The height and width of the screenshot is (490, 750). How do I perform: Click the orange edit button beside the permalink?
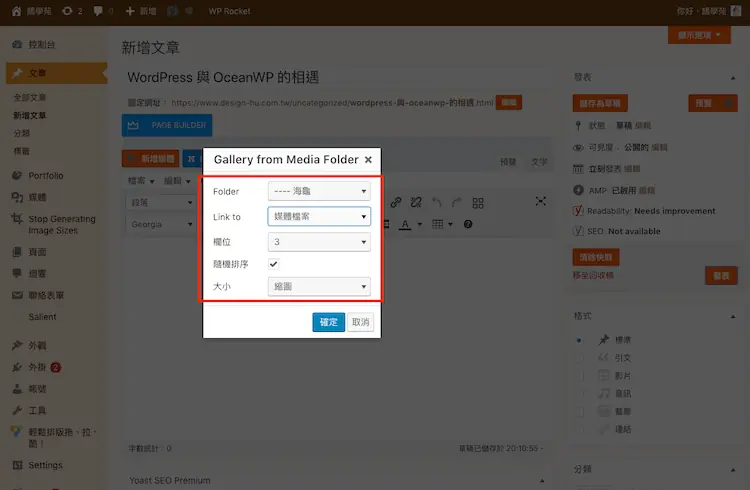click(x=508, y=102)
